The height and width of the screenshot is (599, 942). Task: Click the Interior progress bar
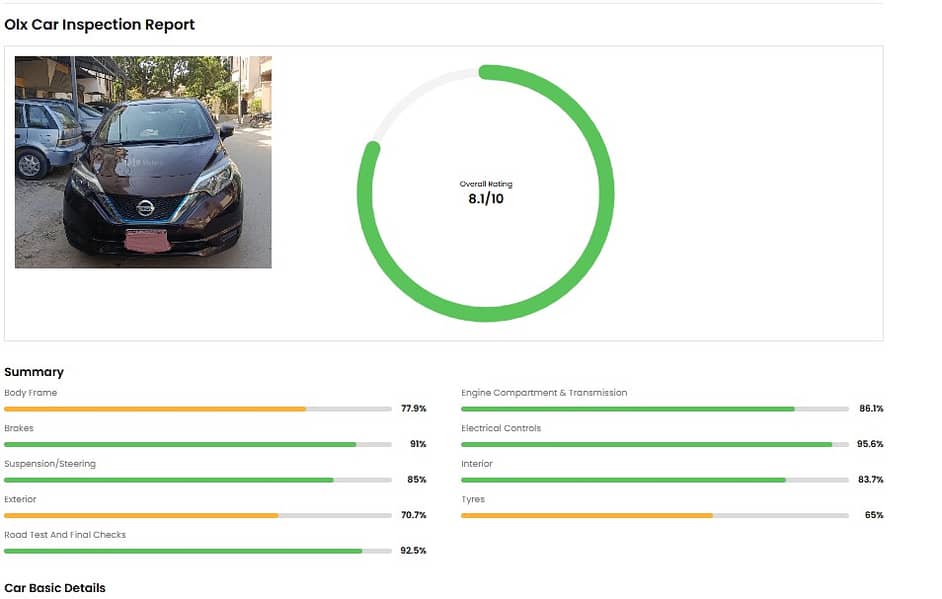[x=655, y=480]
